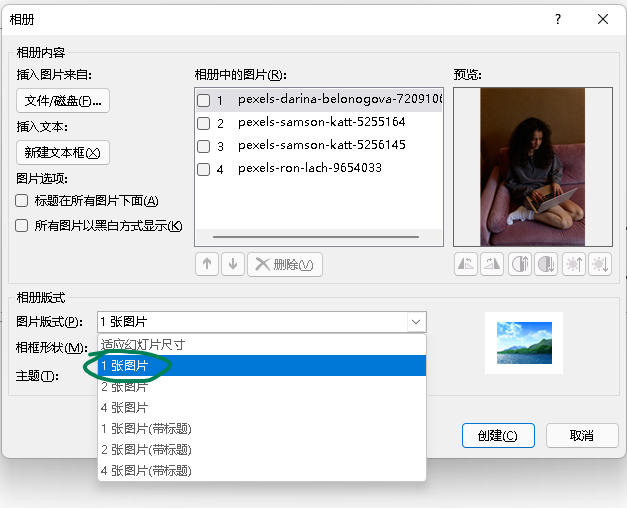
Task: Choose 2 张图片 layout option
Action: coord(262,387)
